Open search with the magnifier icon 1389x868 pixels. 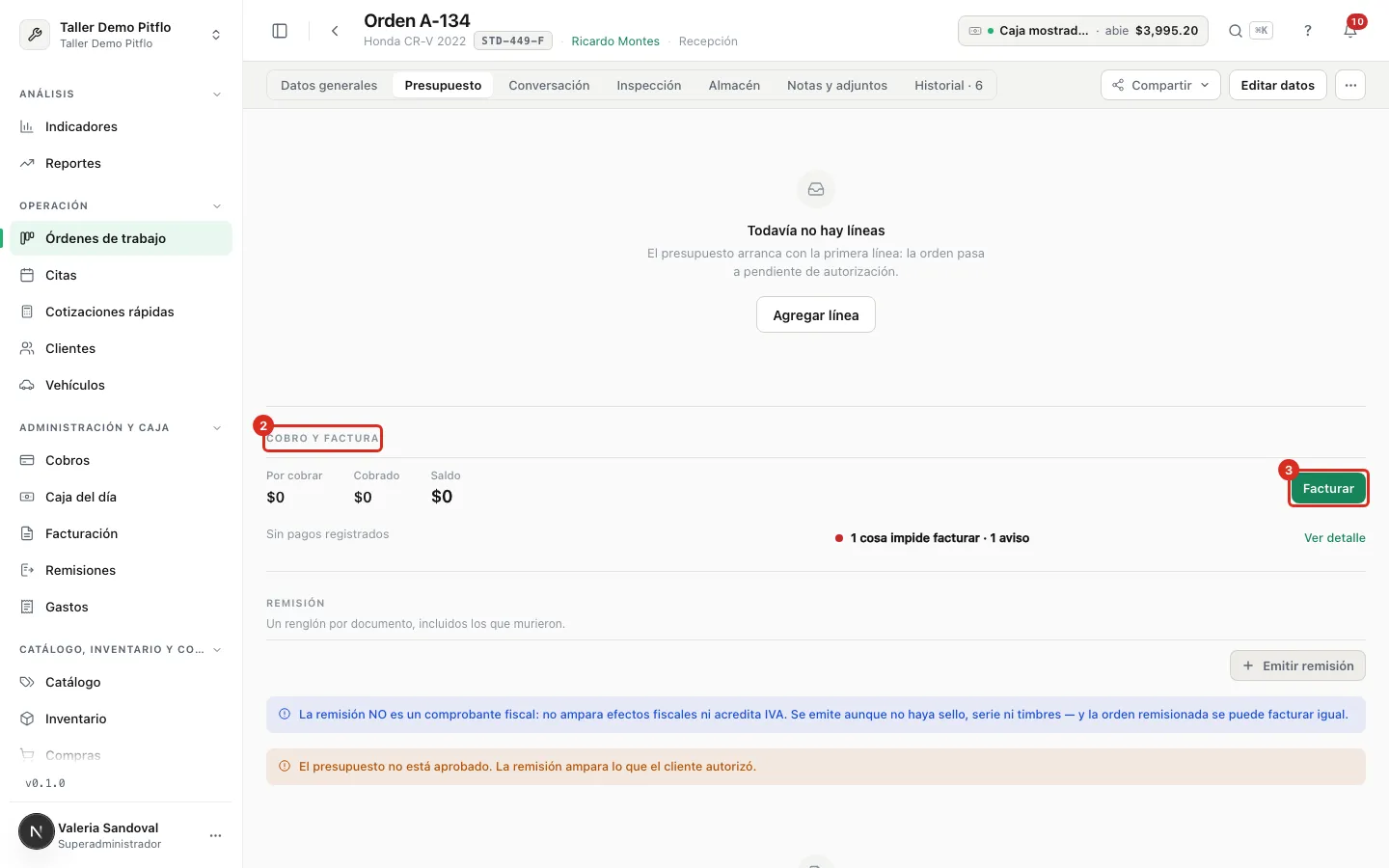coord(1235,31)
